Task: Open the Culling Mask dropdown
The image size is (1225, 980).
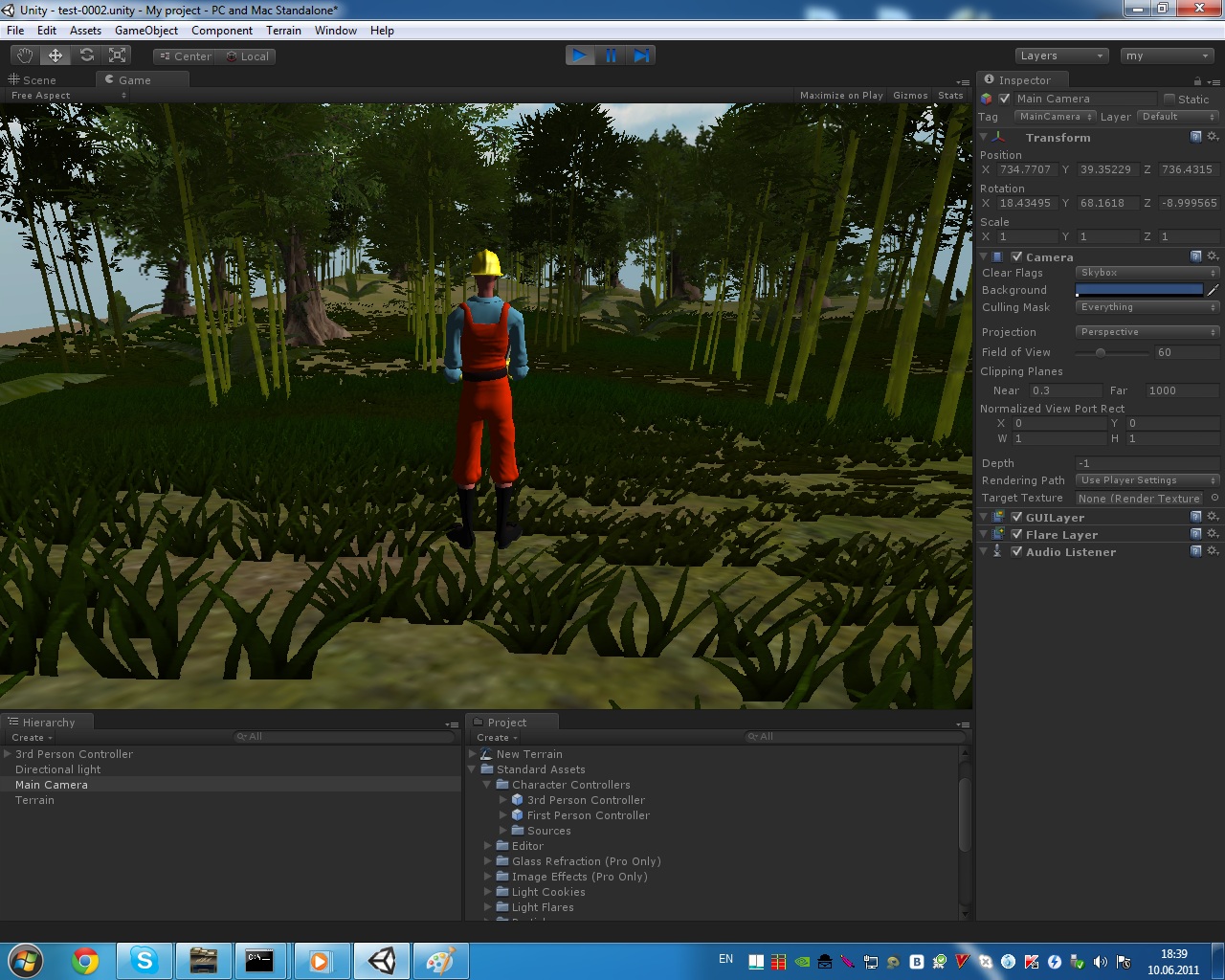Action: tap(1147, 307)
